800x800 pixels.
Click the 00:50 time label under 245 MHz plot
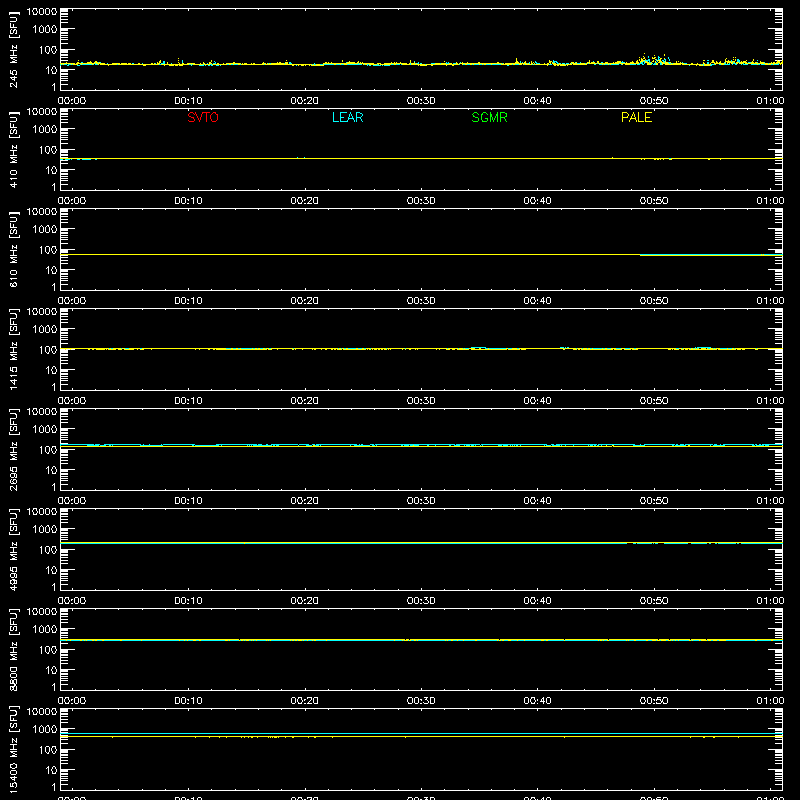click(654, 101)
